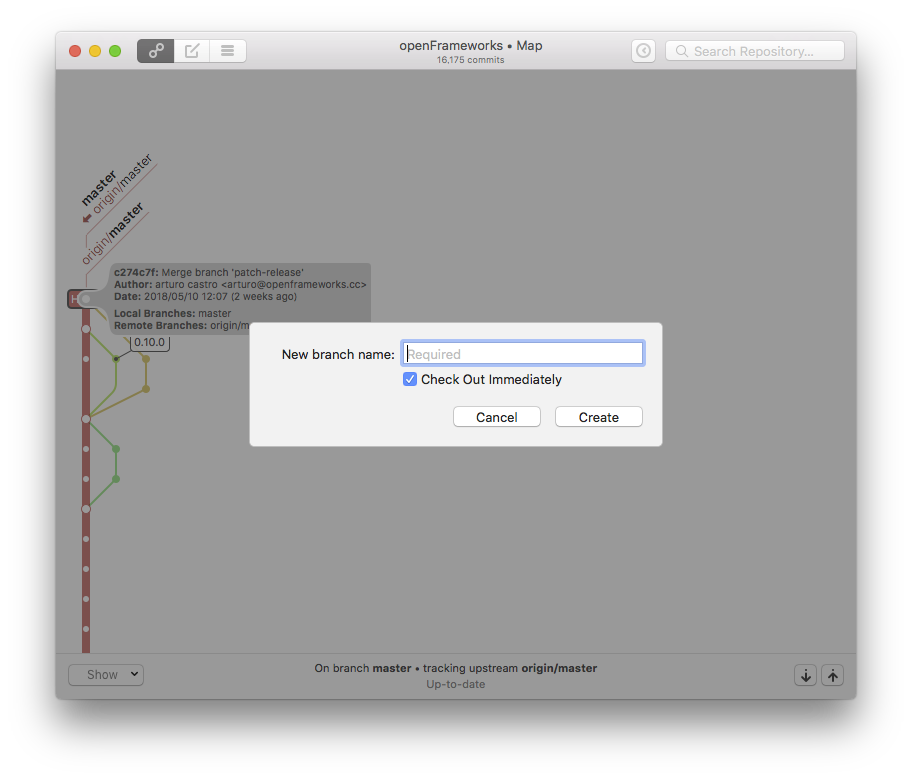Screen dimensions: 912x779
Task: Zoom the window with the green button
Action: coord(115,51)
